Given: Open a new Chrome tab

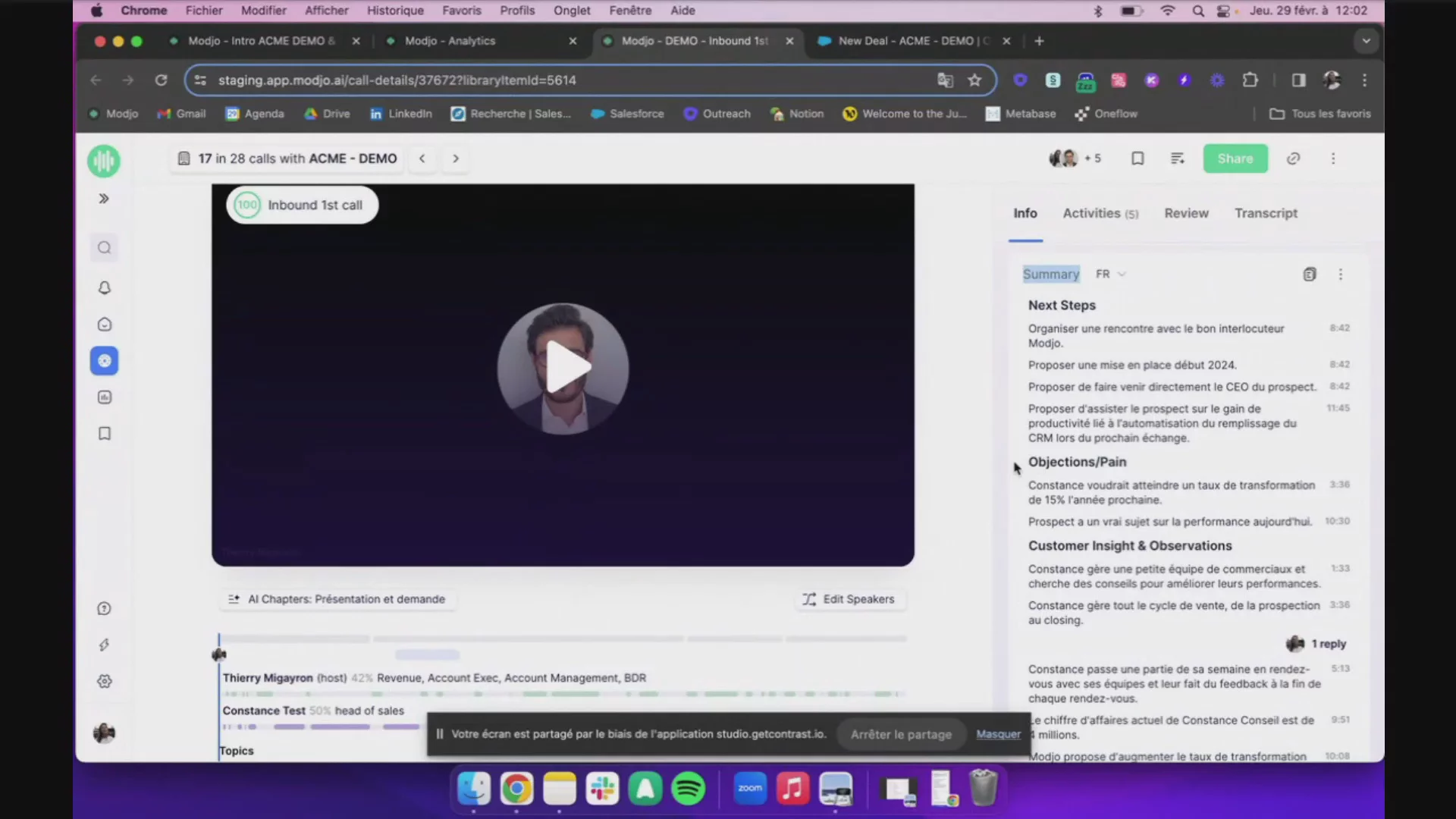Looking at the screenshot, I should [1039, 41].
